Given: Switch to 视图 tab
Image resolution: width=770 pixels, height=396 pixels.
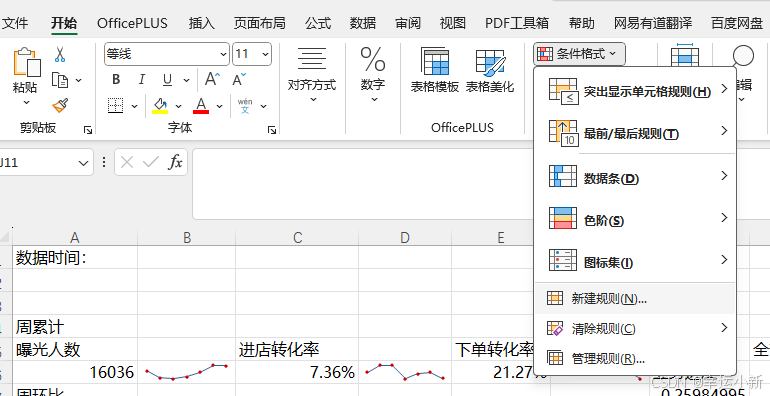Looking at the screenshot, I should 452,23.
